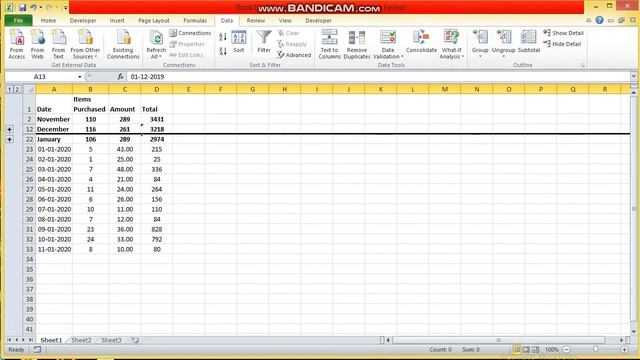Open the Group dropdown
The height and width of the screenshot is (360, 640).
480,56
